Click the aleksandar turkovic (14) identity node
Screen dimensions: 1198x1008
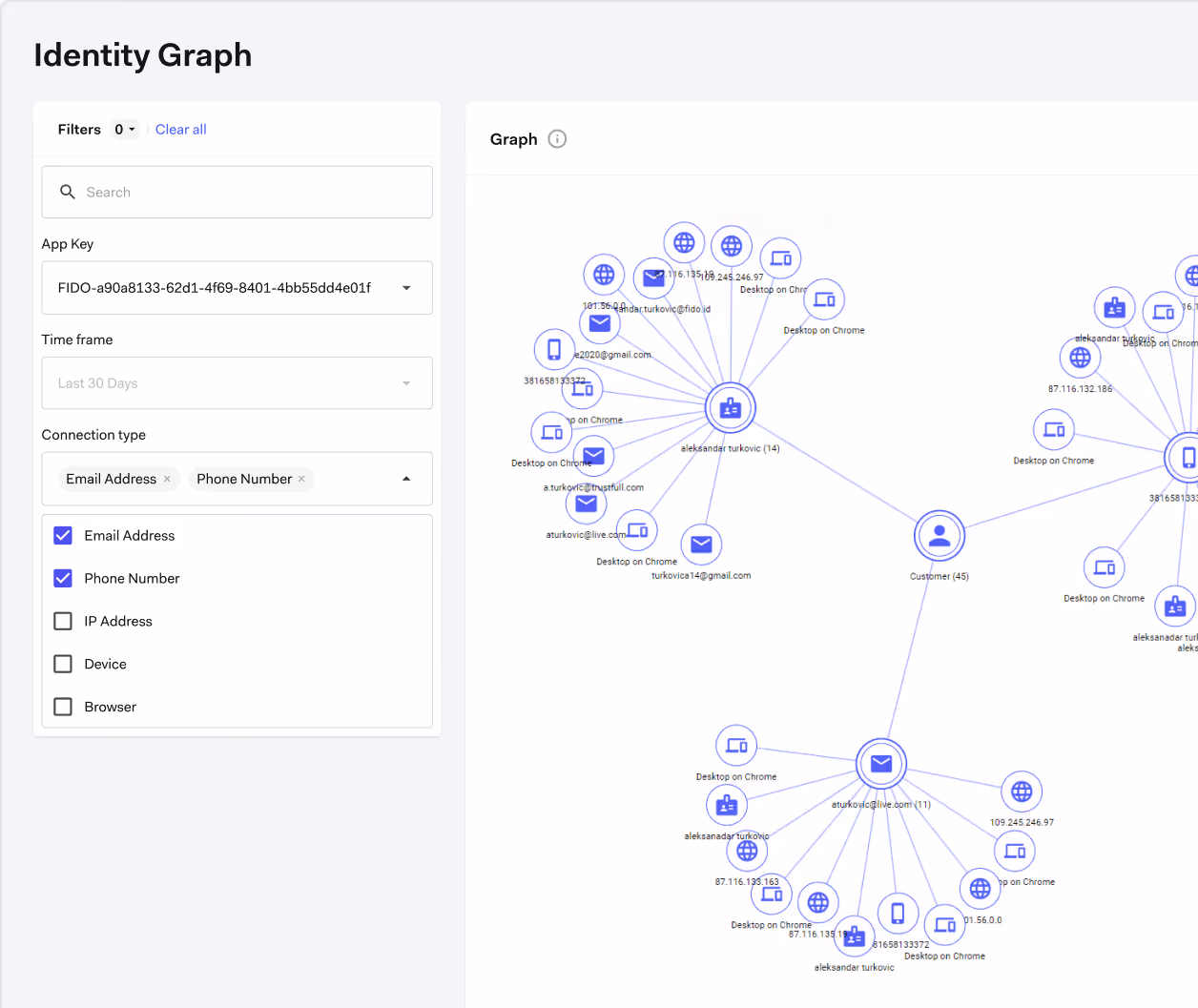(x=730, y=407)
